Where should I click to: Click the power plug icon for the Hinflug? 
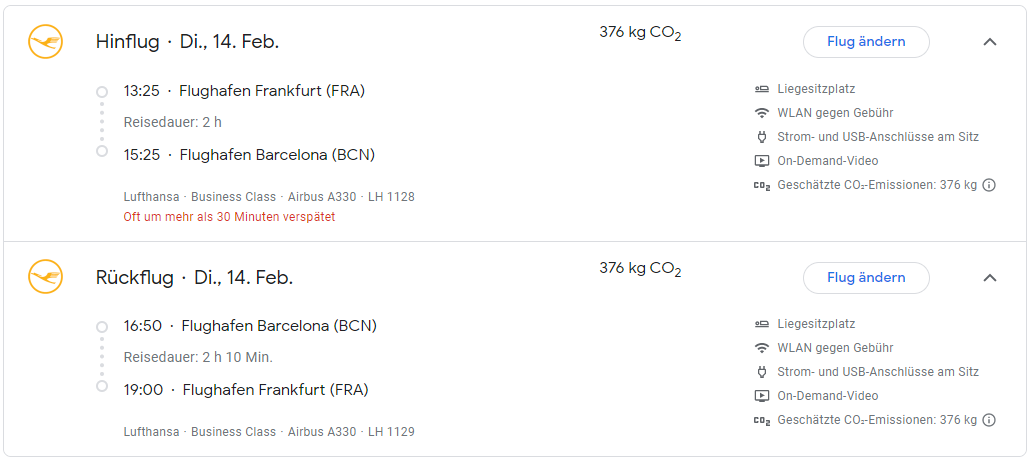coord(762,137)
